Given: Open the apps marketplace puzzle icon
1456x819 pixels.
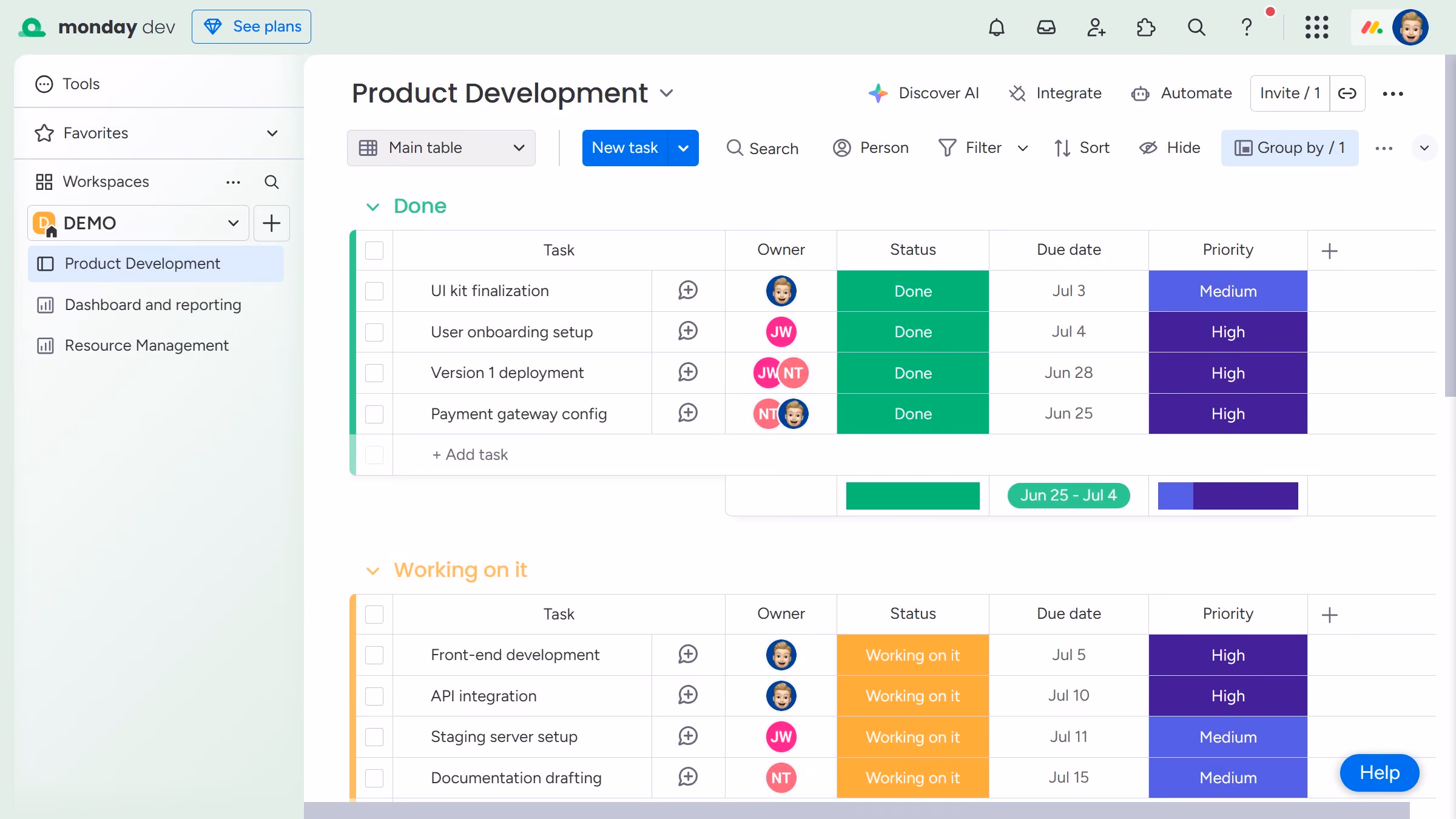Looking at the screenshot, I should click(x=1145, y=27).
